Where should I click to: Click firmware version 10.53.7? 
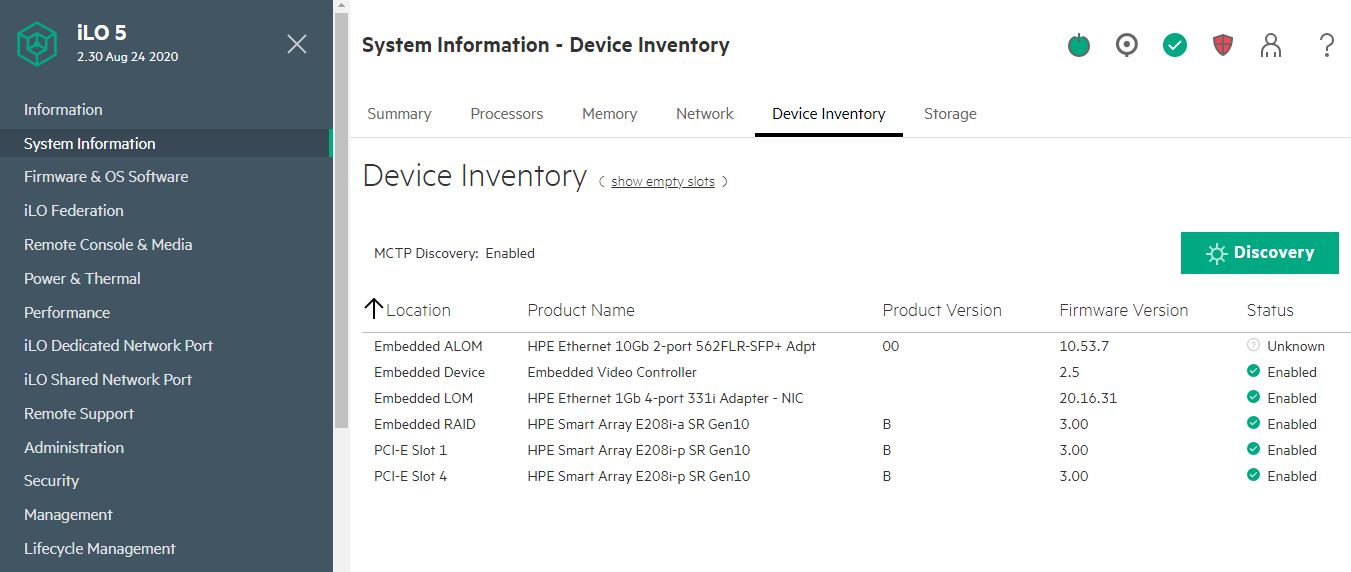pyautogui.click(x=1084, y=346)
